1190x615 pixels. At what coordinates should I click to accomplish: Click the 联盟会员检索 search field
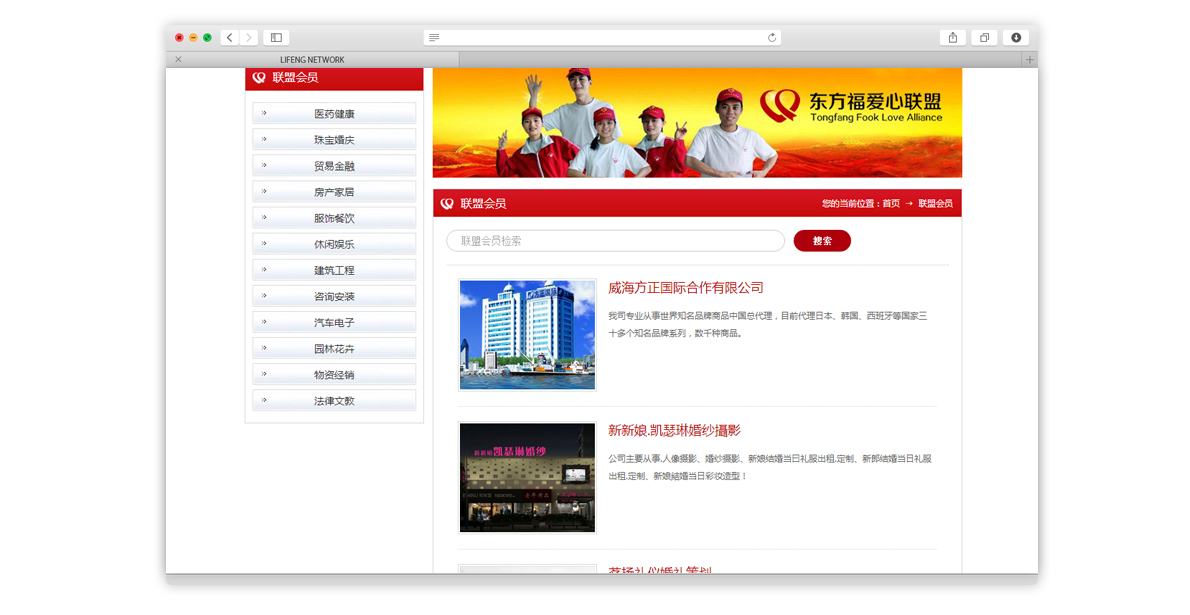[x=615, y=241]
